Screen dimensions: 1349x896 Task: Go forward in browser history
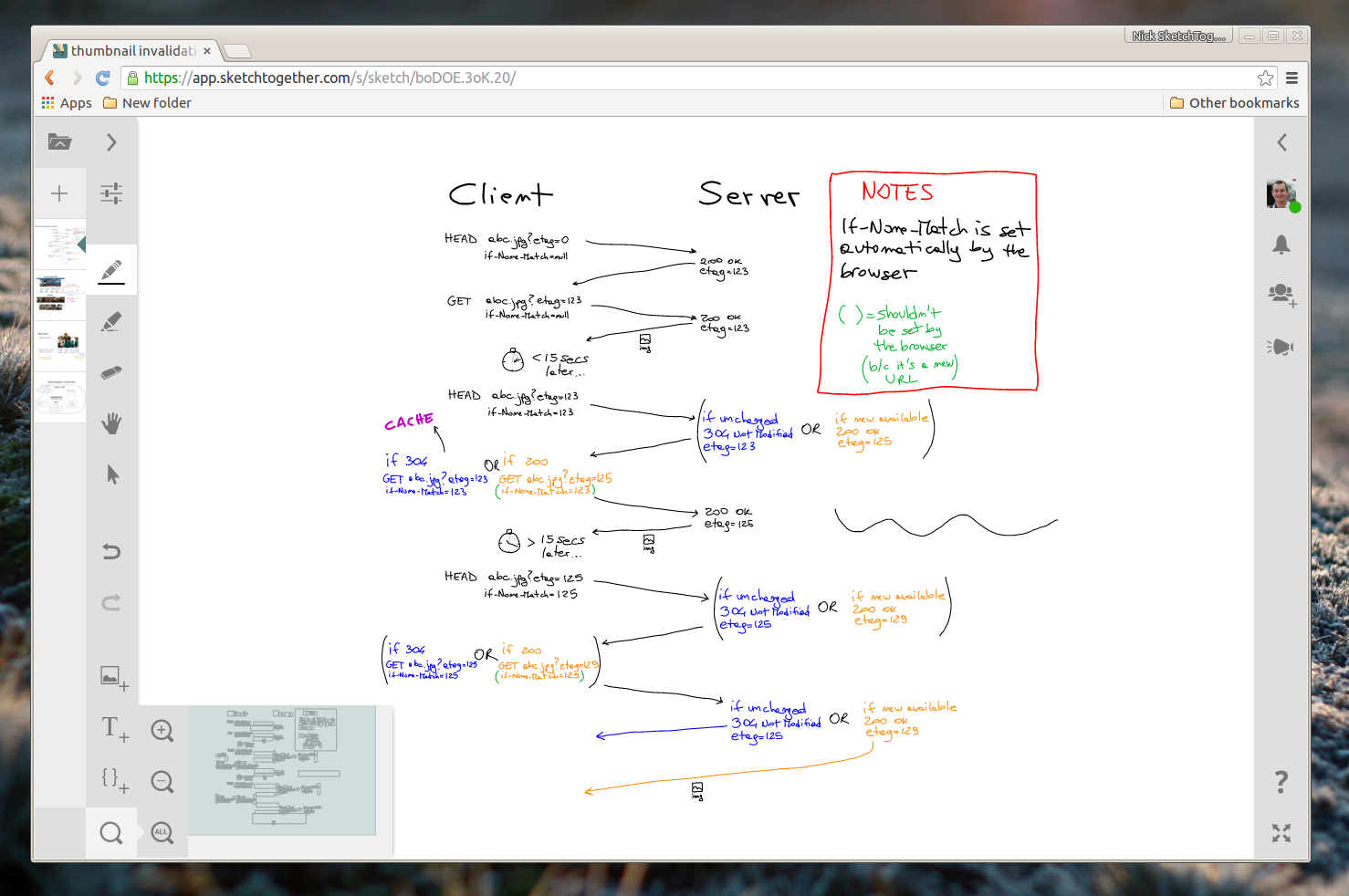[x=77, y=78]
